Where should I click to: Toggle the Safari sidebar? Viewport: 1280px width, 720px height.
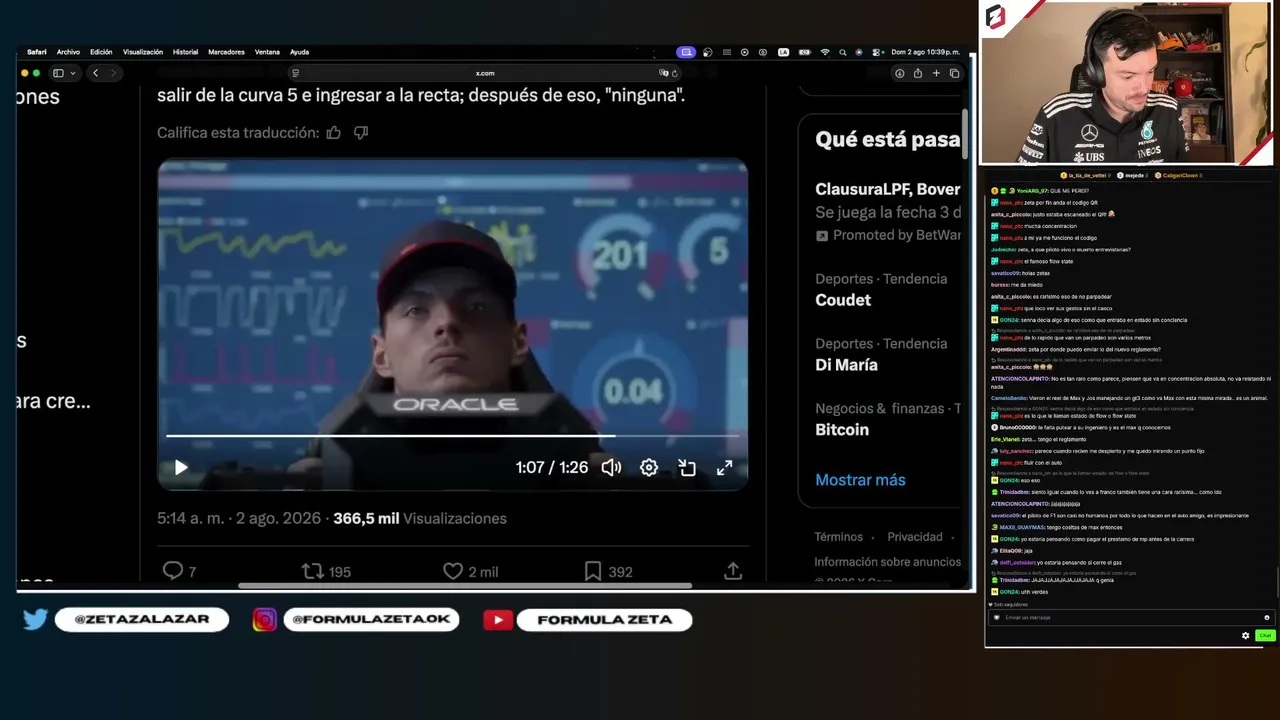[x=58, y=73]
